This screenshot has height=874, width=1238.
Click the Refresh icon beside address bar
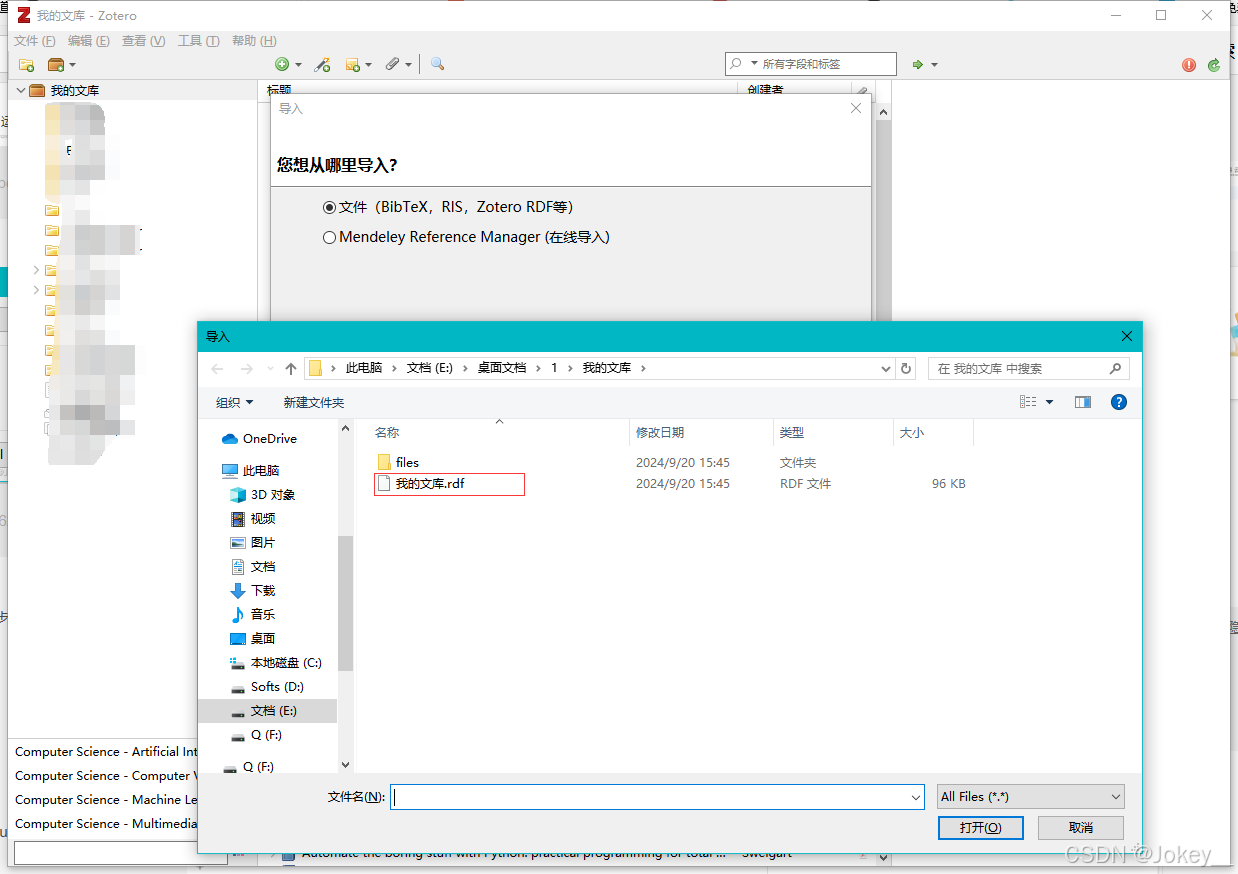[x=906, y=369]
